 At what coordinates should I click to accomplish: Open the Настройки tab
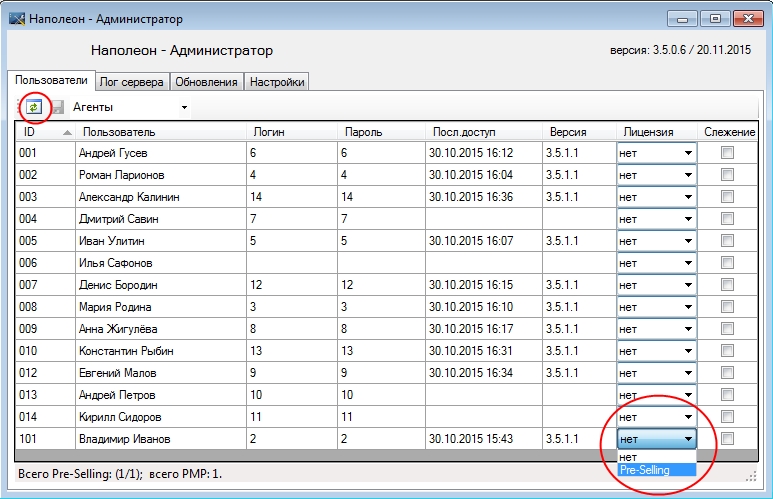click(277, 82)
